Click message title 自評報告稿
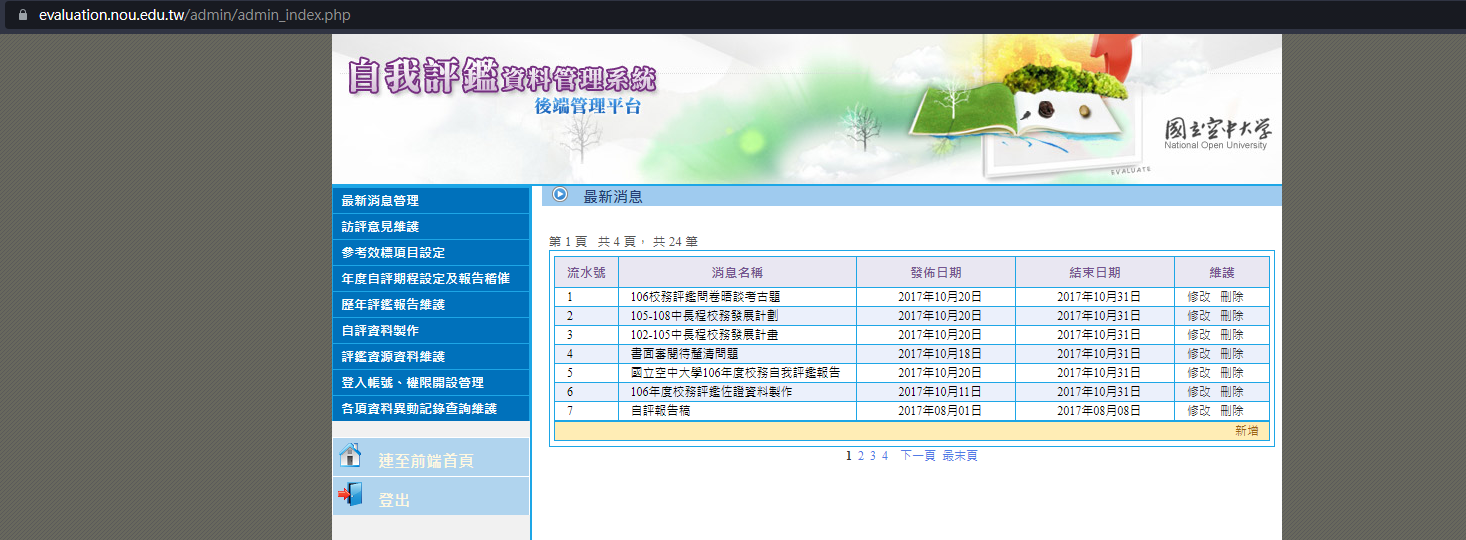 click(x=661, y=411)
